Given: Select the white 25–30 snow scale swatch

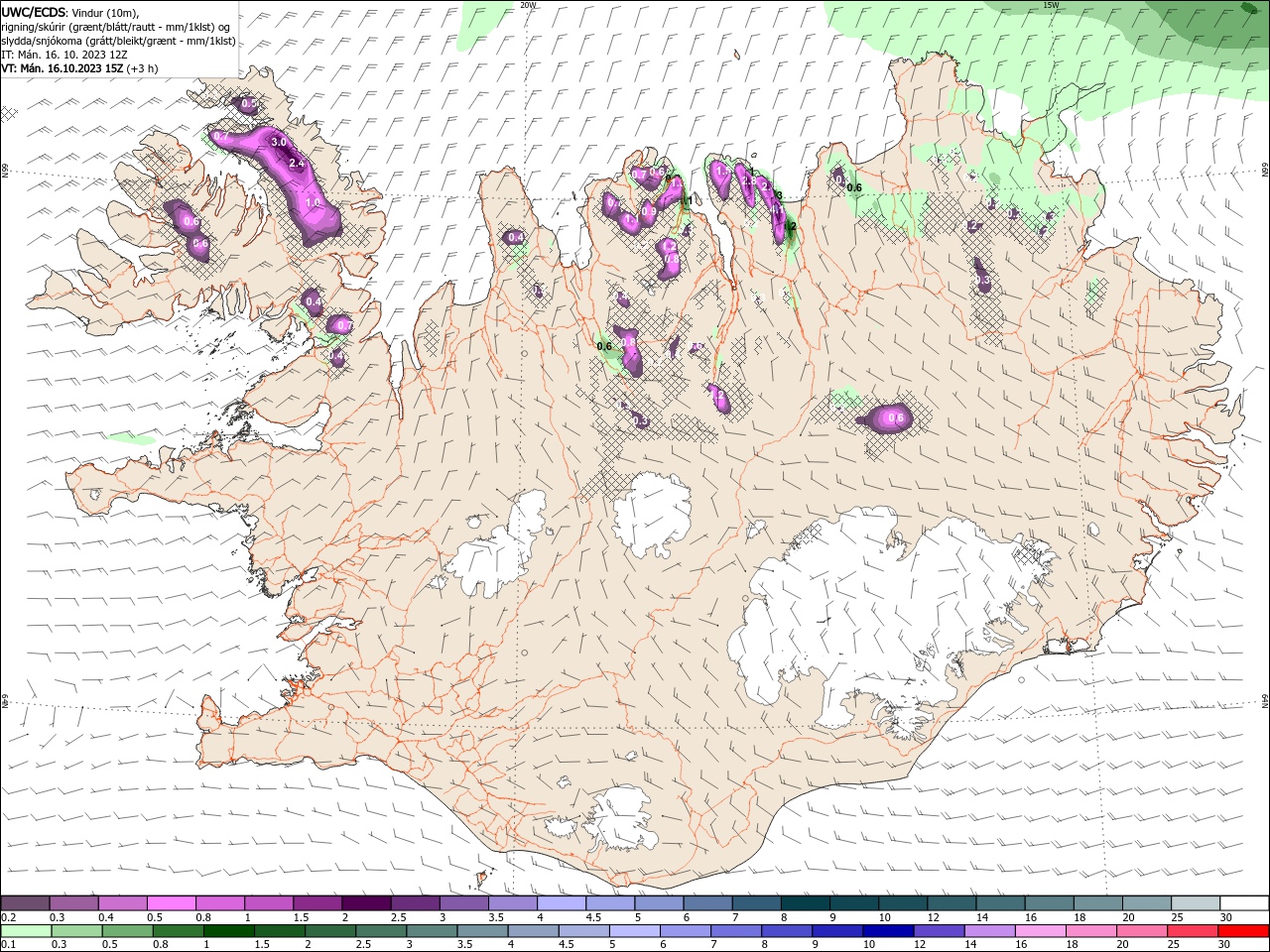Looking at the screenshot, I should [x=1195, y=902].
